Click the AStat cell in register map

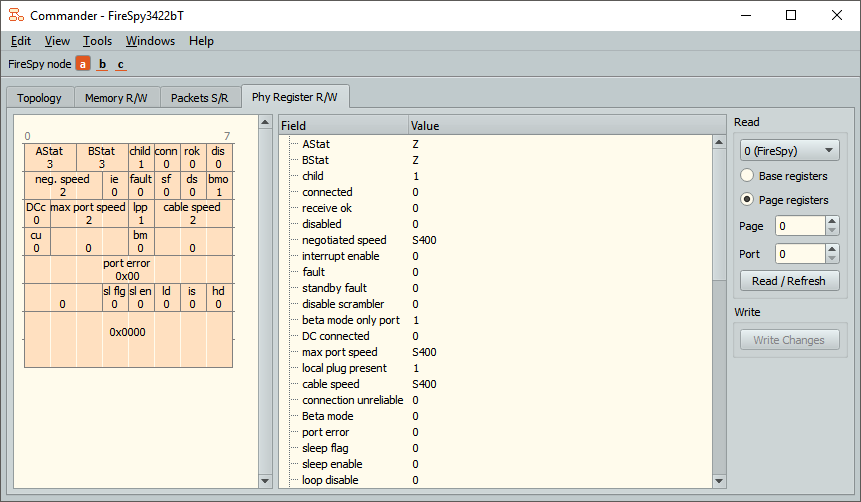coord(50,158)
